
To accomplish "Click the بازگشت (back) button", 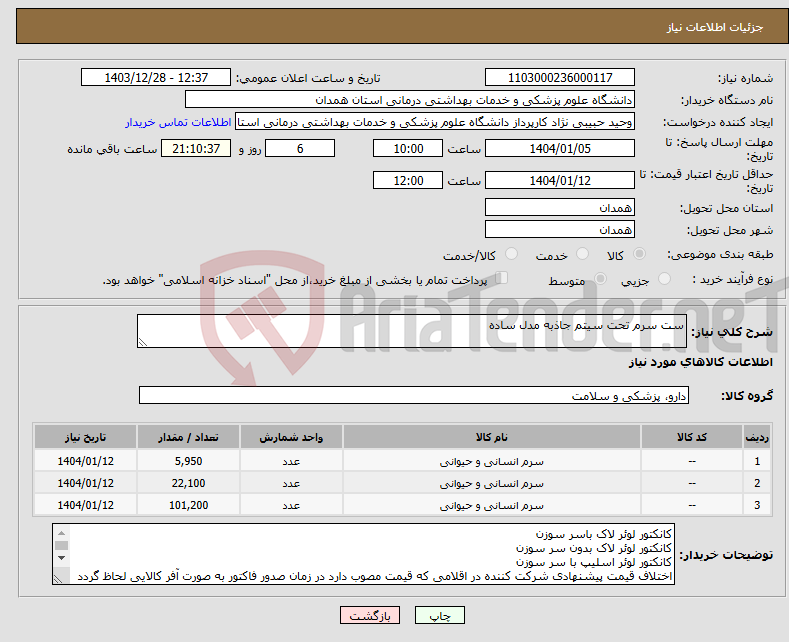I will [x=370, y=615].
